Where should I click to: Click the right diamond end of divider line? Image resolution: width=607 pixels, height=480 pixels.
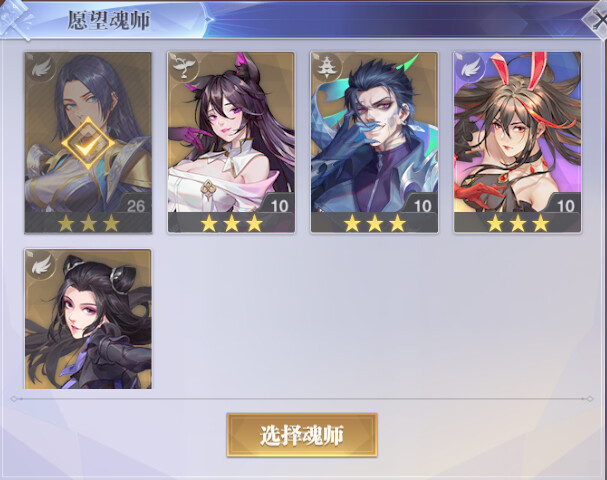[x=590, y=398]
